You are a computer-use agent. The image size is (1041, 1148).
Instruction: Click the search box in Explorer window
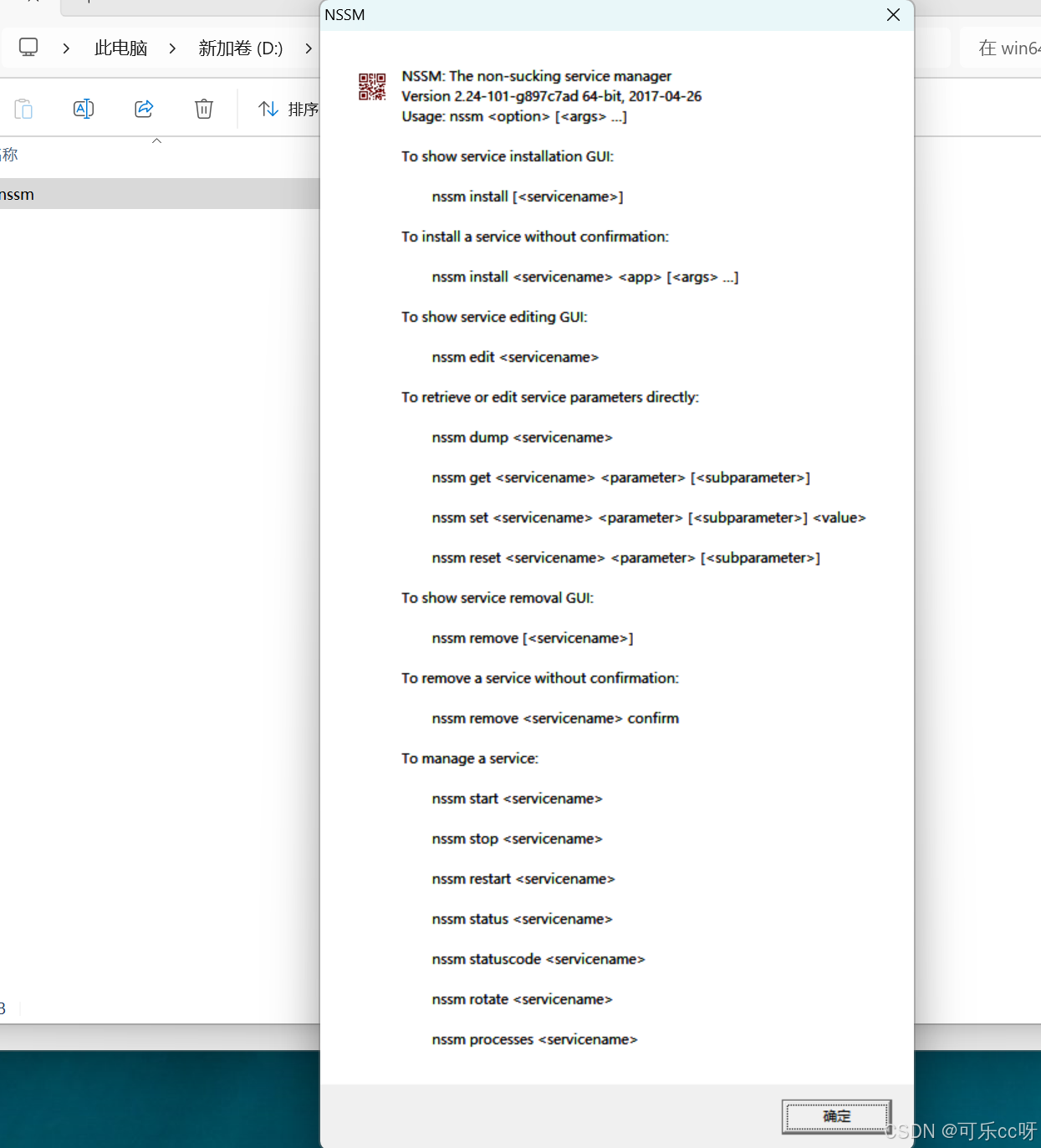tap(1001, 48)
